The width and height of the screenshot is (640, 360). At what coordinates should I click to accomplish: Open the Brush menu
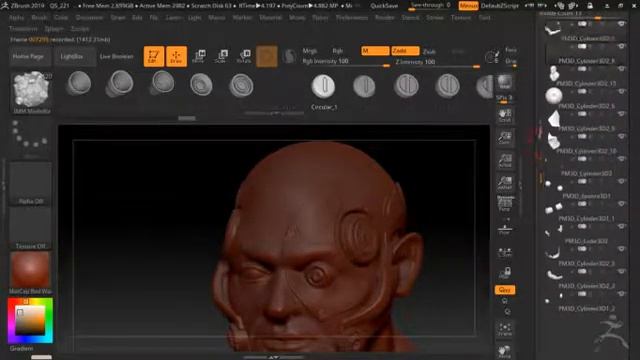[39, 18]
